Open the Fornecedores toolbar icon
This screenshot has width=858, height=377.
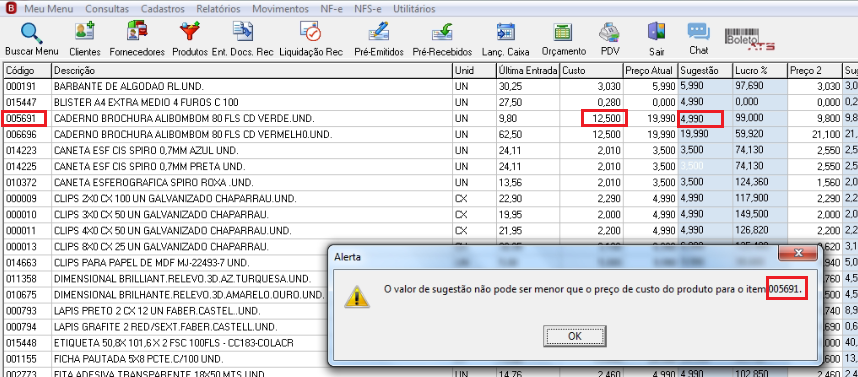tap(137, 32)
